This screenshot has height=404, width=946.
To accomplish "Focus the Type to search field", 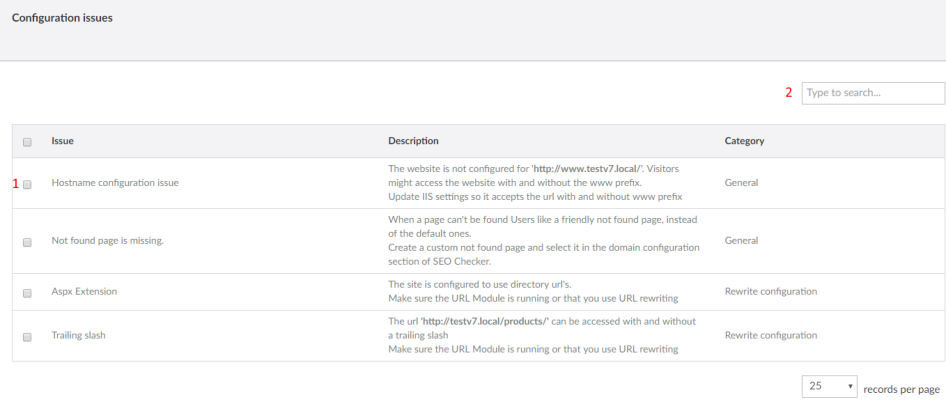I will coord(873,93).
